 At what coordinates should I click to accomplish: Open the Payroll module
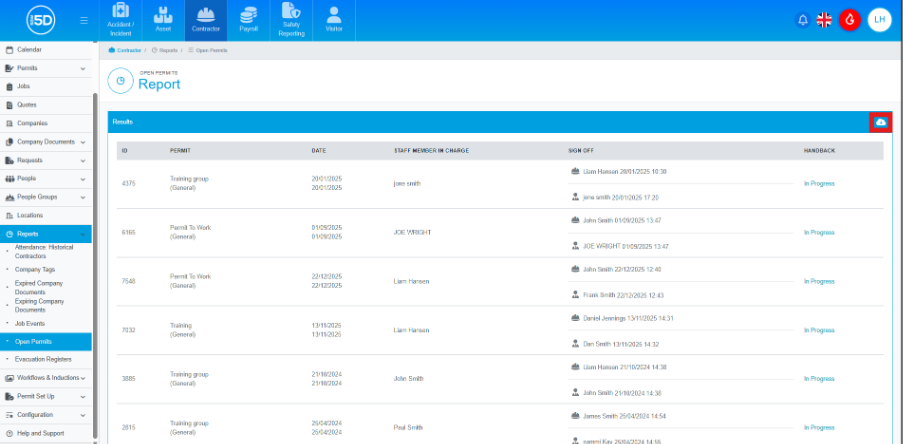point(248,20)
